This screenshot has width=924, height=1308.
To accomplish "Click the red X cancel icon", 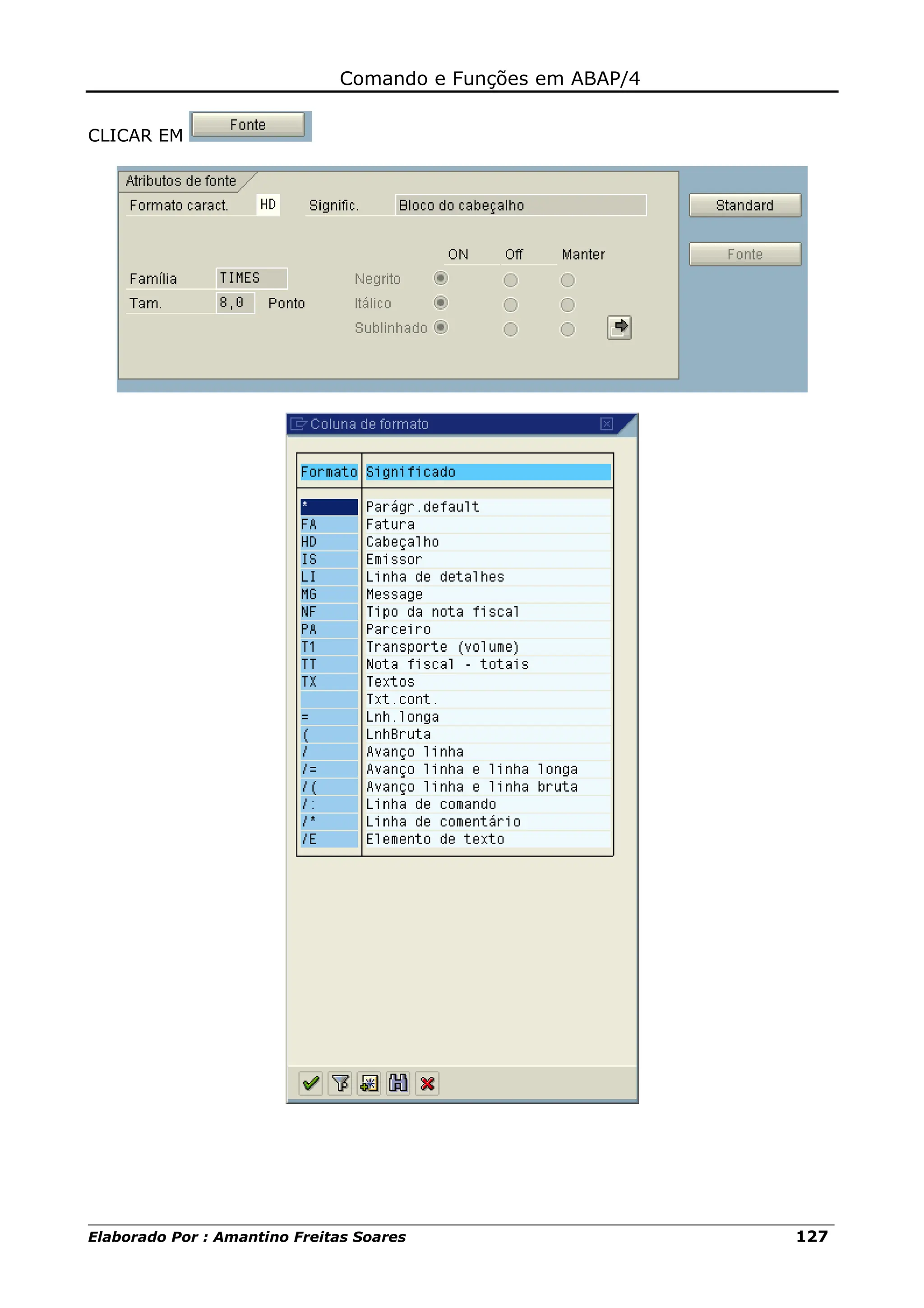I will 428,1083.
